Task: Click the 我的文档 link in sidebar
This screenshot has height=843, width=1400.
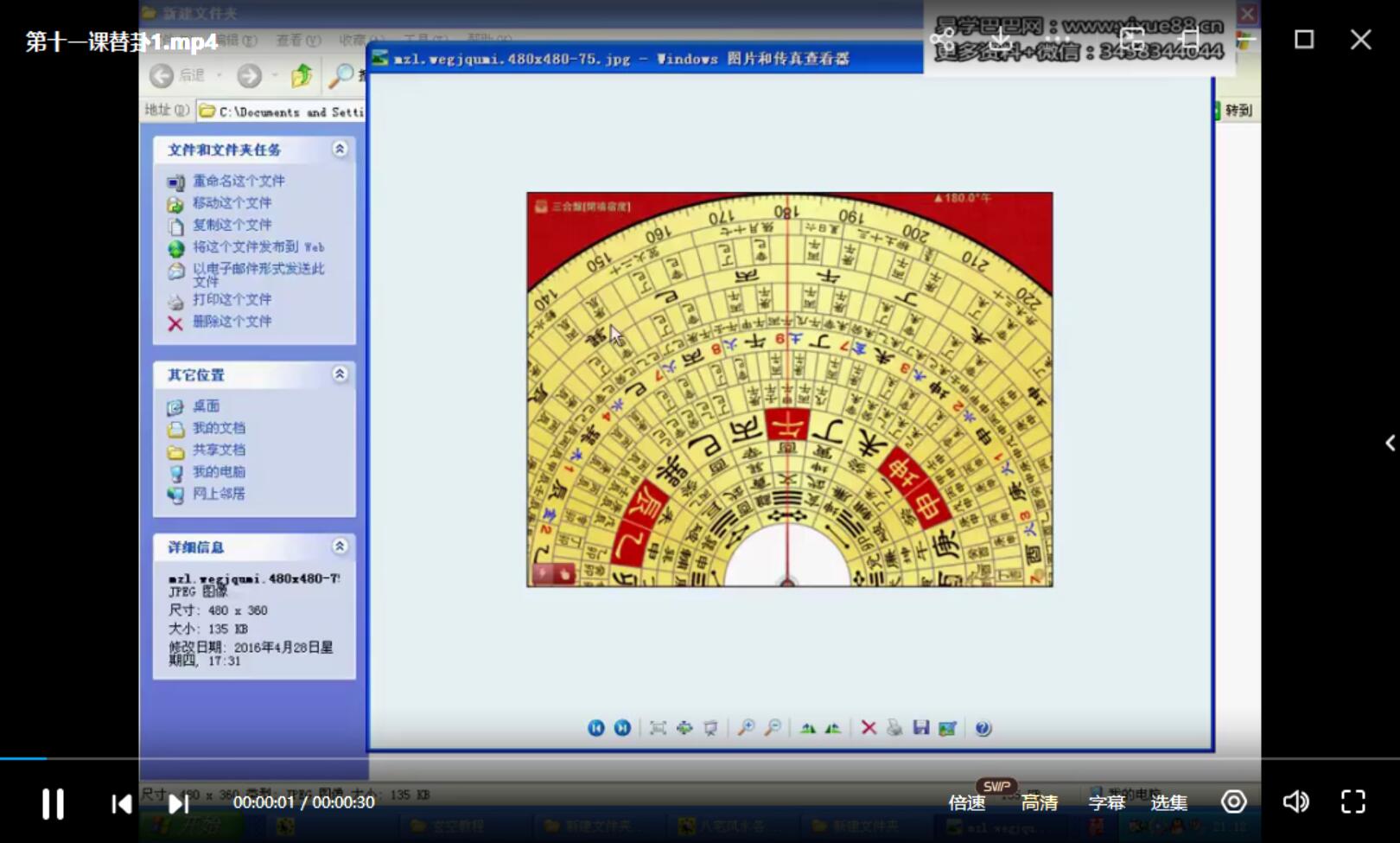Action: pyautogui.click(x=219, y=428)
